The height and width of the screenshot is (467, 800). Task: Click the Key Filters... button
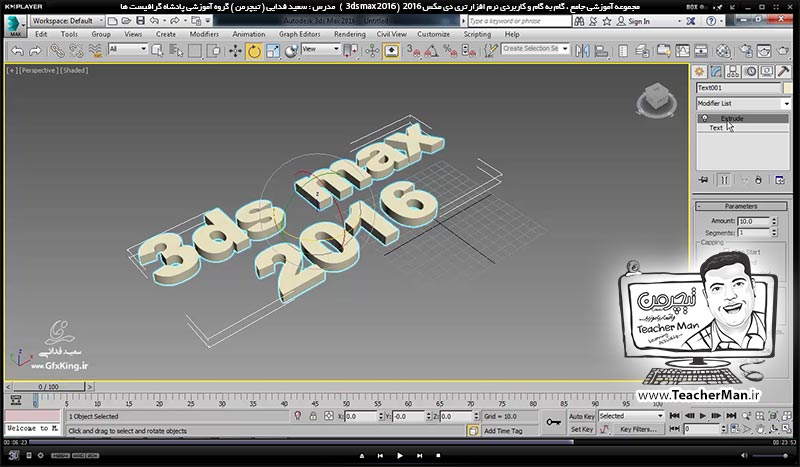point(638,429)
